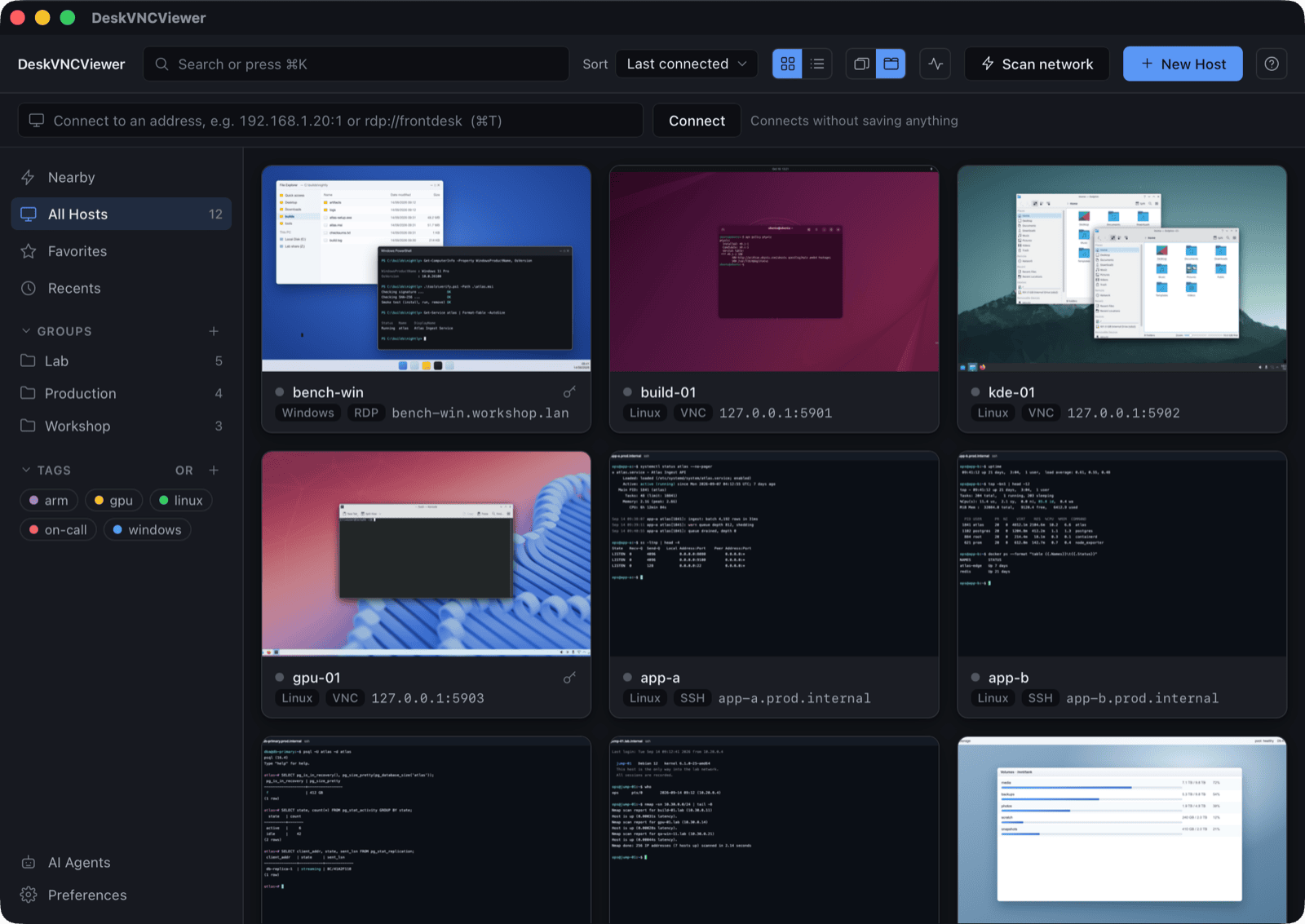
Task: Click the app-b.prod.internal address text
Action: click(x=1142, y=699)
